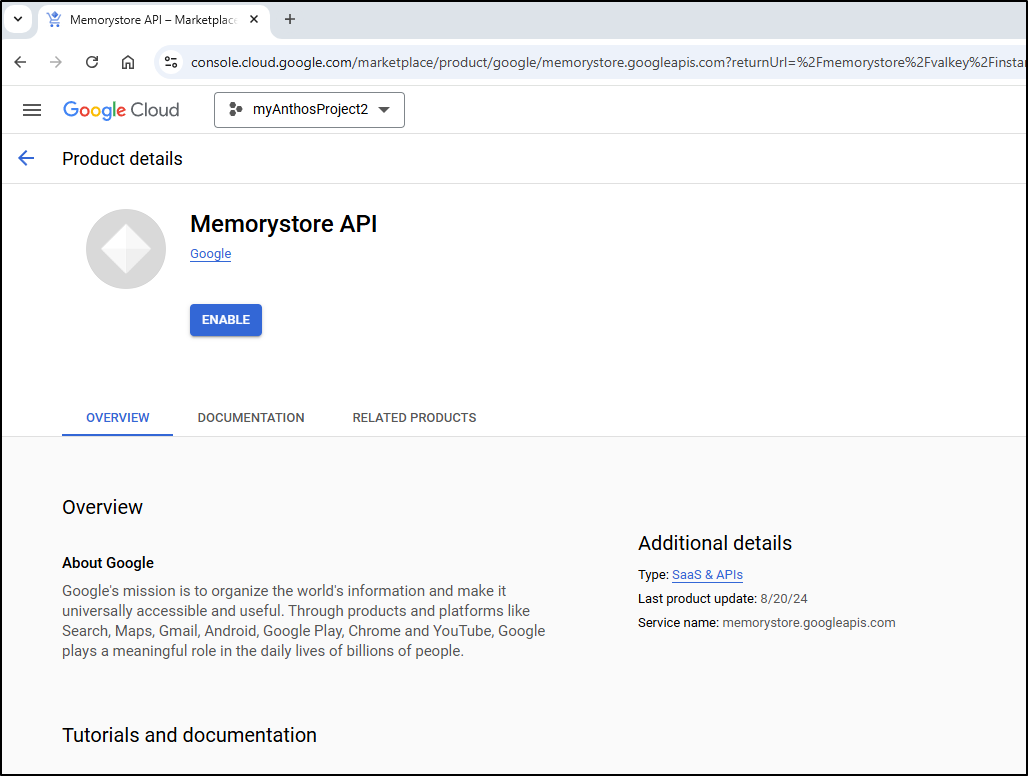The width and height of the screenshot is (1028, 776).
Task: Reload the current page
Action: [92, 62]
